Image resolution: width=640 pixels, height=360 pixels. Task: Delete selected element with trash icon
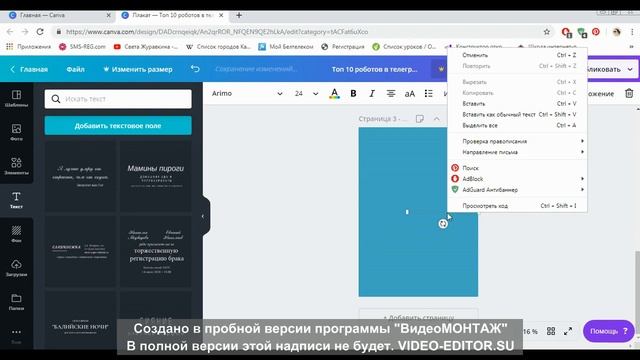[x=629, y=93]
